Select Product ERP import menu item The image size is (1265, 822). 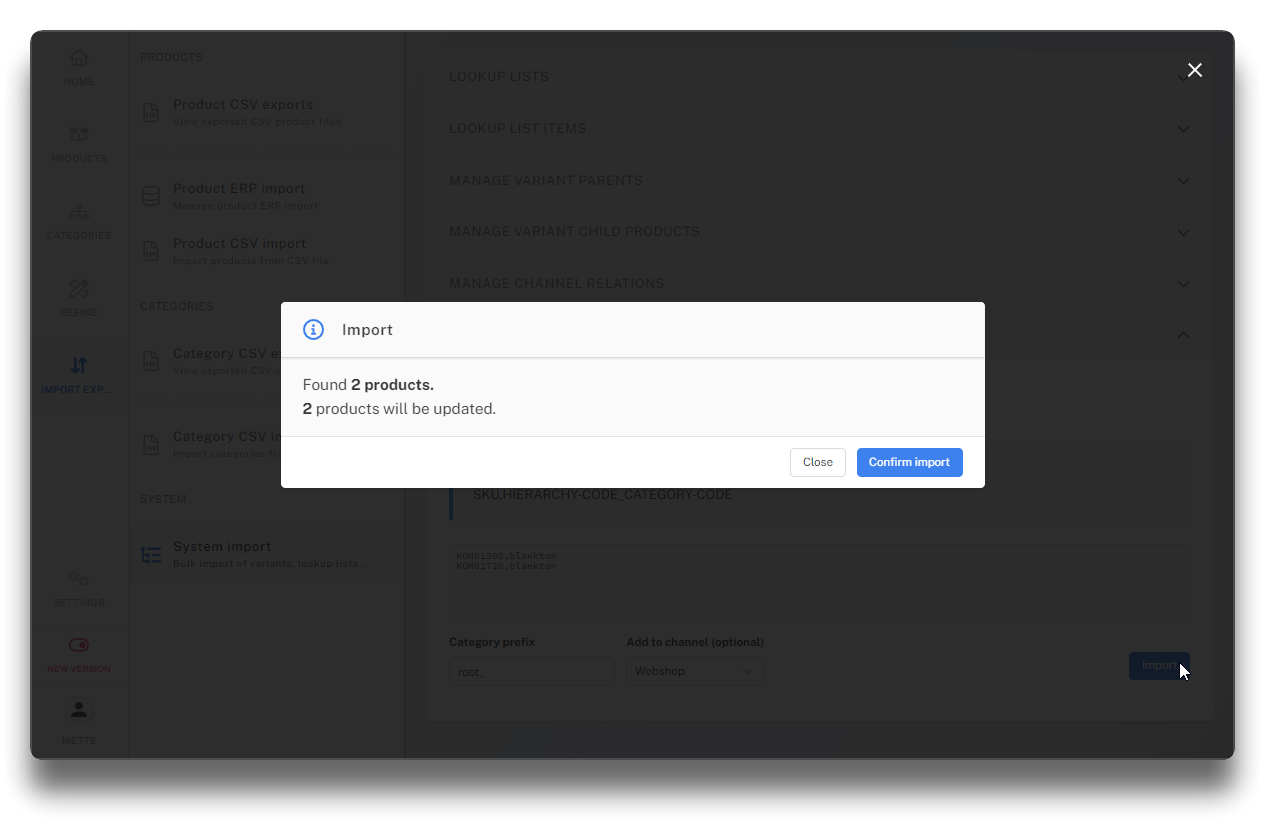(x=239, y=189)
